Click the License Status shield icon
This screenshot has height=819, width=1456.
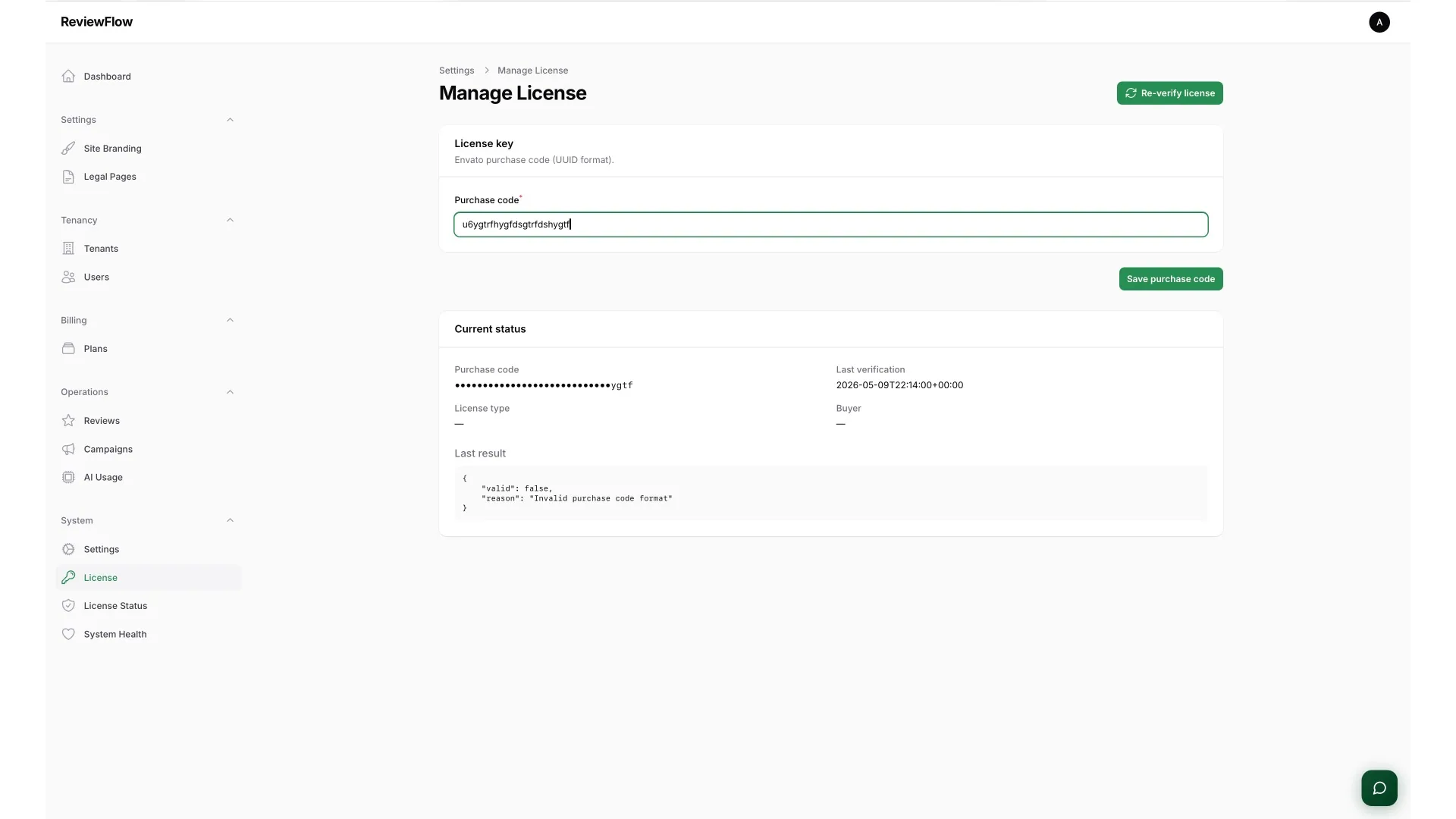click(68, 605)
